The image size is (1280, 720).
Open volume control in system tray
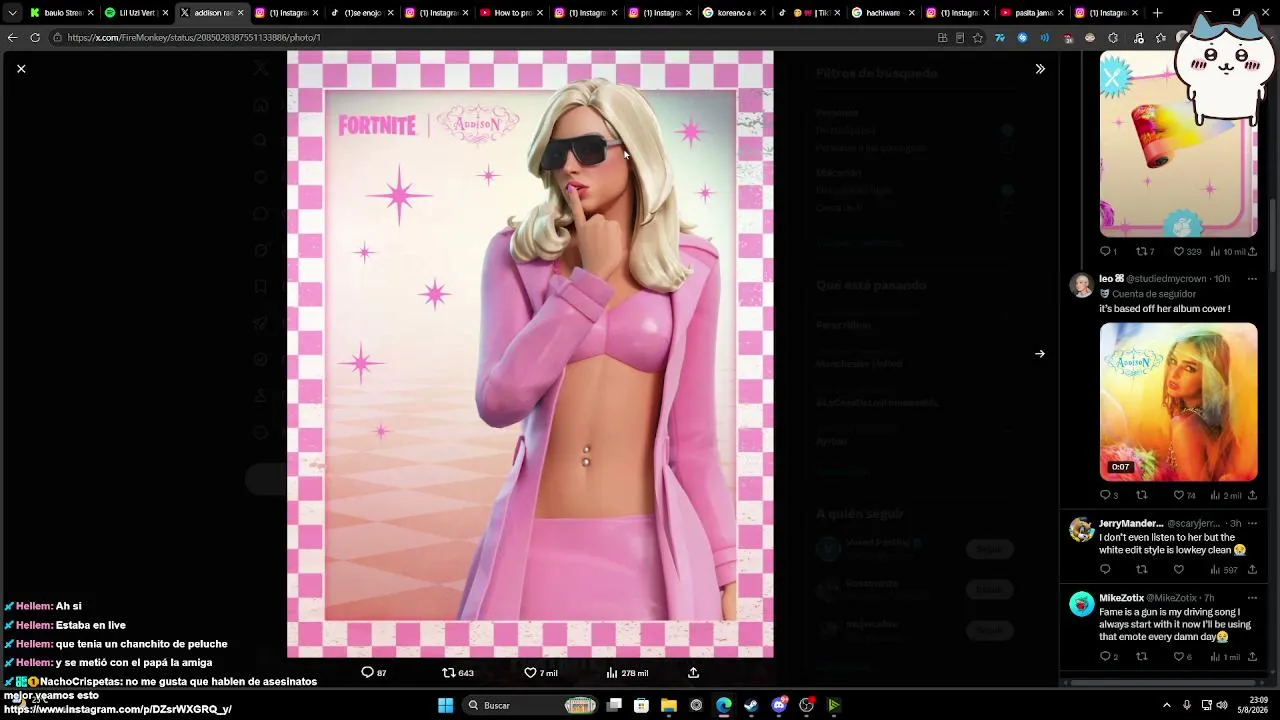coord(1222,705)
